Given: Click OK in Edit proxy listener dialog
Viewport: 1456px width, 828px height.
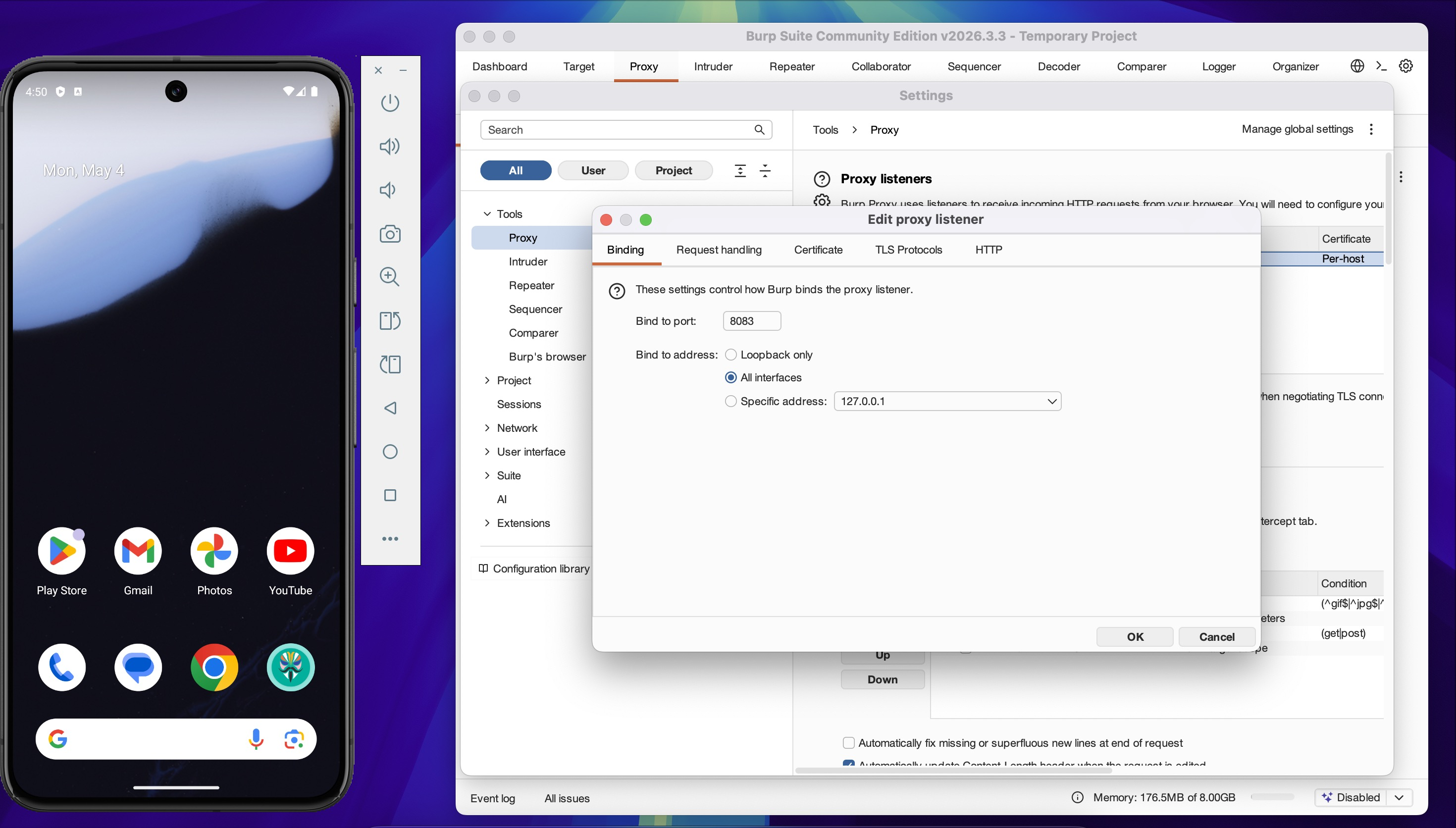Looking at the screenshot, I should [1135, 637].
